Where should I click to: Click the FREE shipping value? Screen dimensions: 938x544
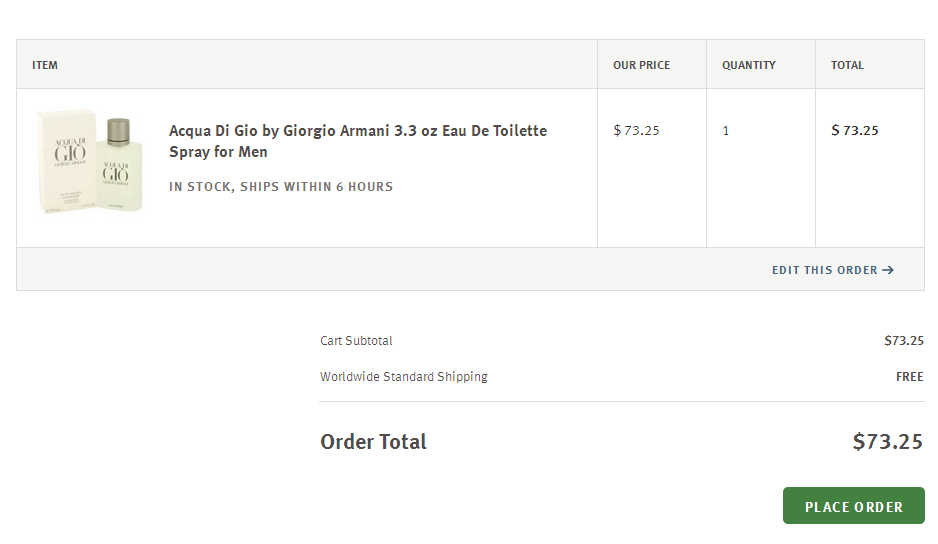(909, 377)
